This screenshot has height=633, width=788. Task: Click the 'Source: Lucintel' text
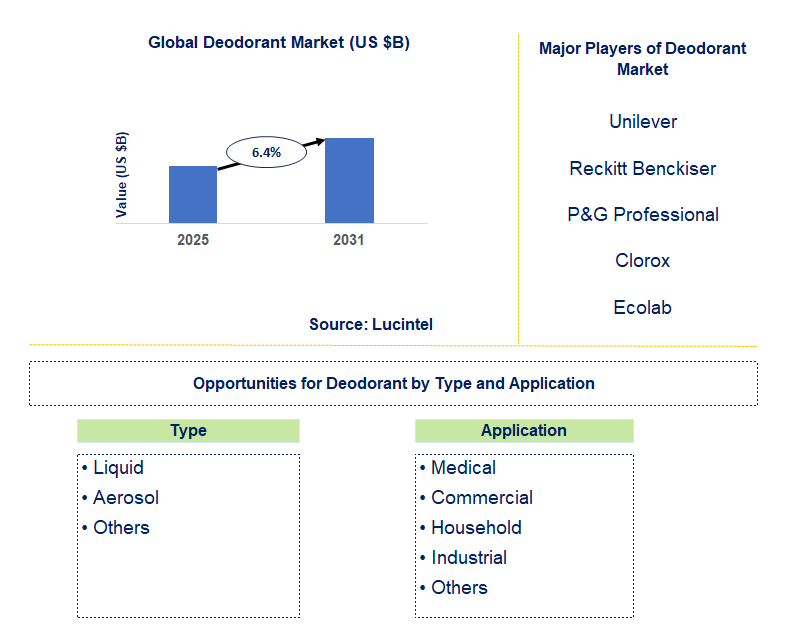(x=371, y=324)
